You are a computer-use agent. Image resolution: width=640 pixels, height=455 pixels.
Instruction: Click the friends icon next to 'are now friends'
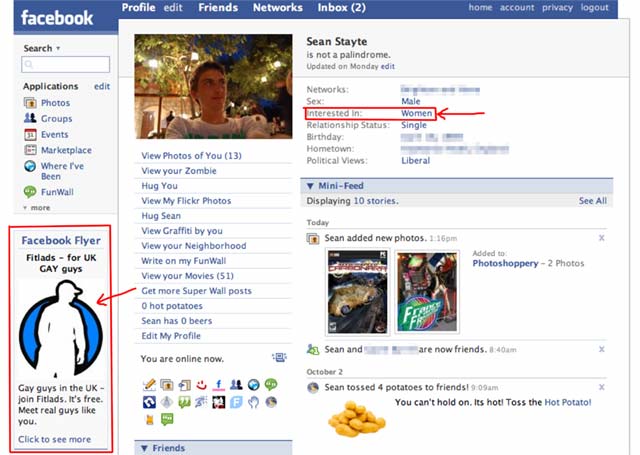(x=313, y=349)
